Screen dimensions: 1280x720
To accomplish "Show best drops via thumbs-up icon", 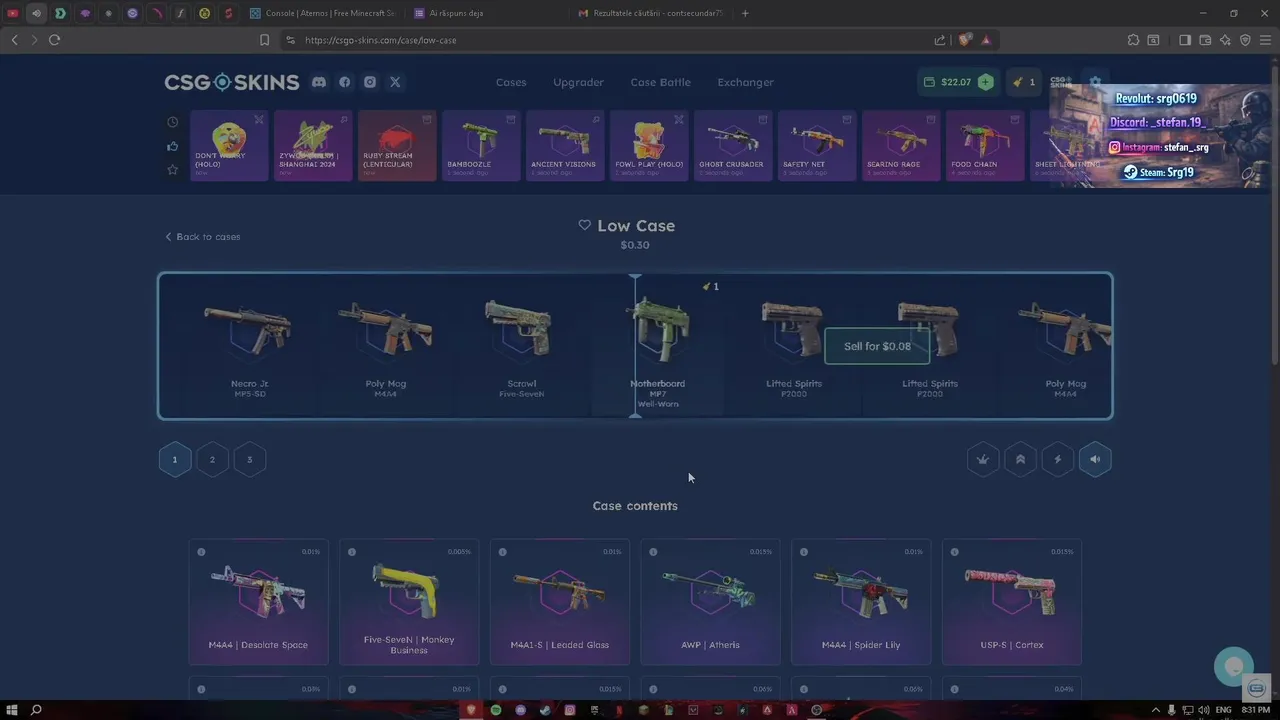I will point(172,146).
